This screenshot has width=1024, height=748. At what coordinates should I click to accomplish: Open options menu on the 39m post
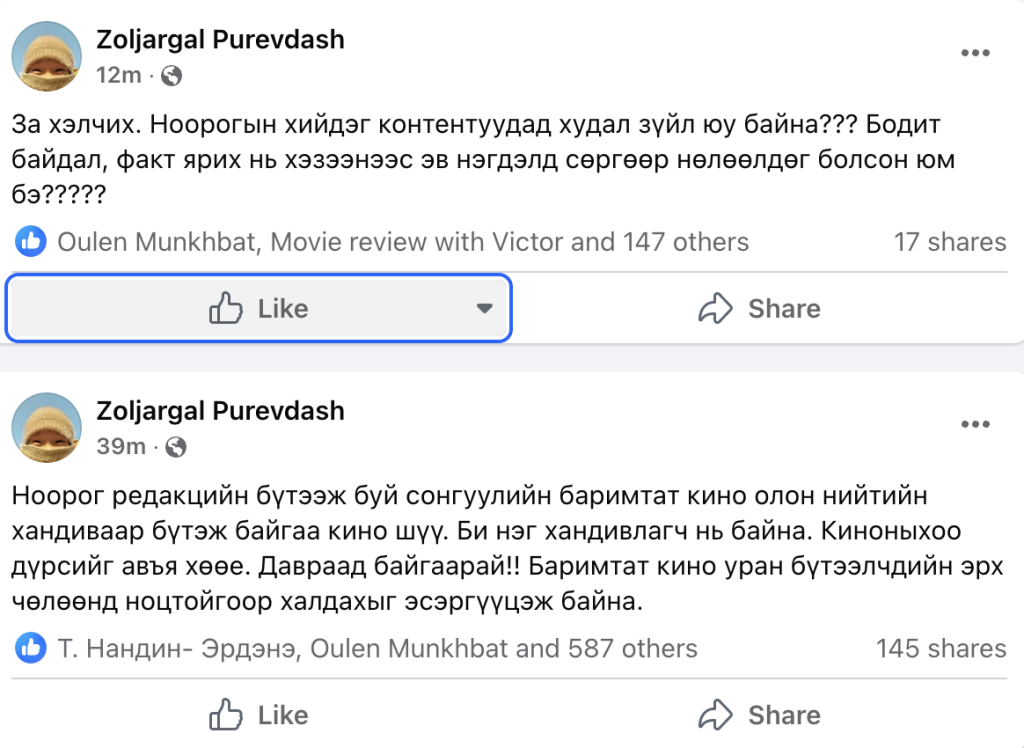(x=975, y=425)
